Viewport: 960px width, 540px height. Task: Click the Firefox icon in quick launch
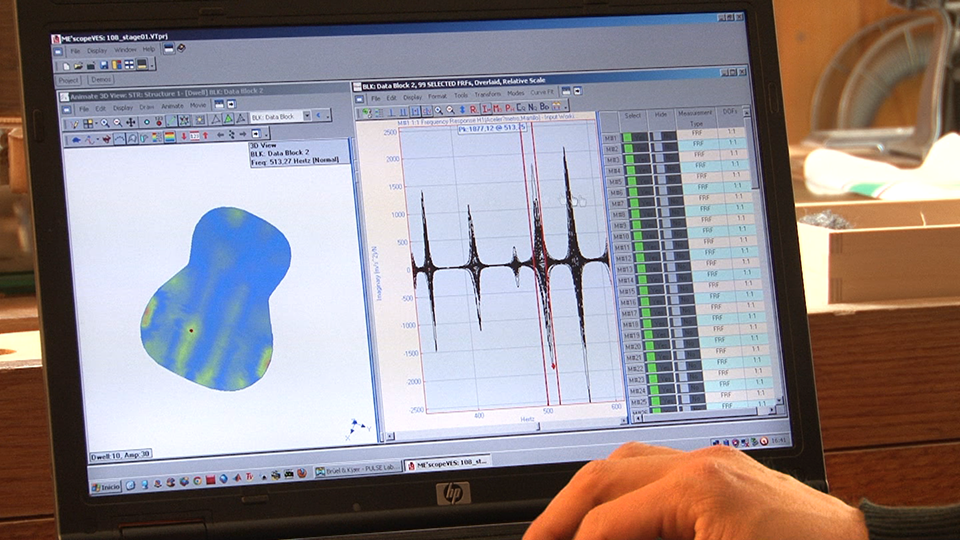tap(301, 474)
